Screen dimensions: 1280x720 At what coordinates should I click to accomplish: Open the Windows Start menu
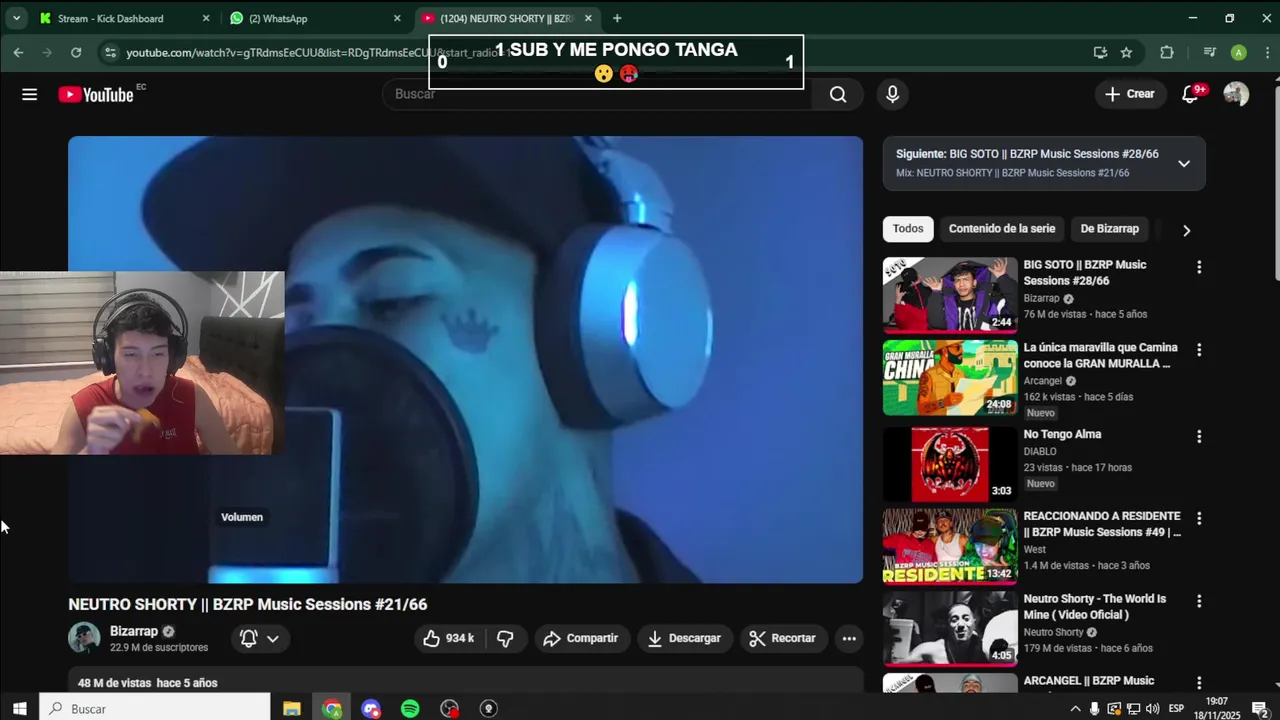pos(19,708)
